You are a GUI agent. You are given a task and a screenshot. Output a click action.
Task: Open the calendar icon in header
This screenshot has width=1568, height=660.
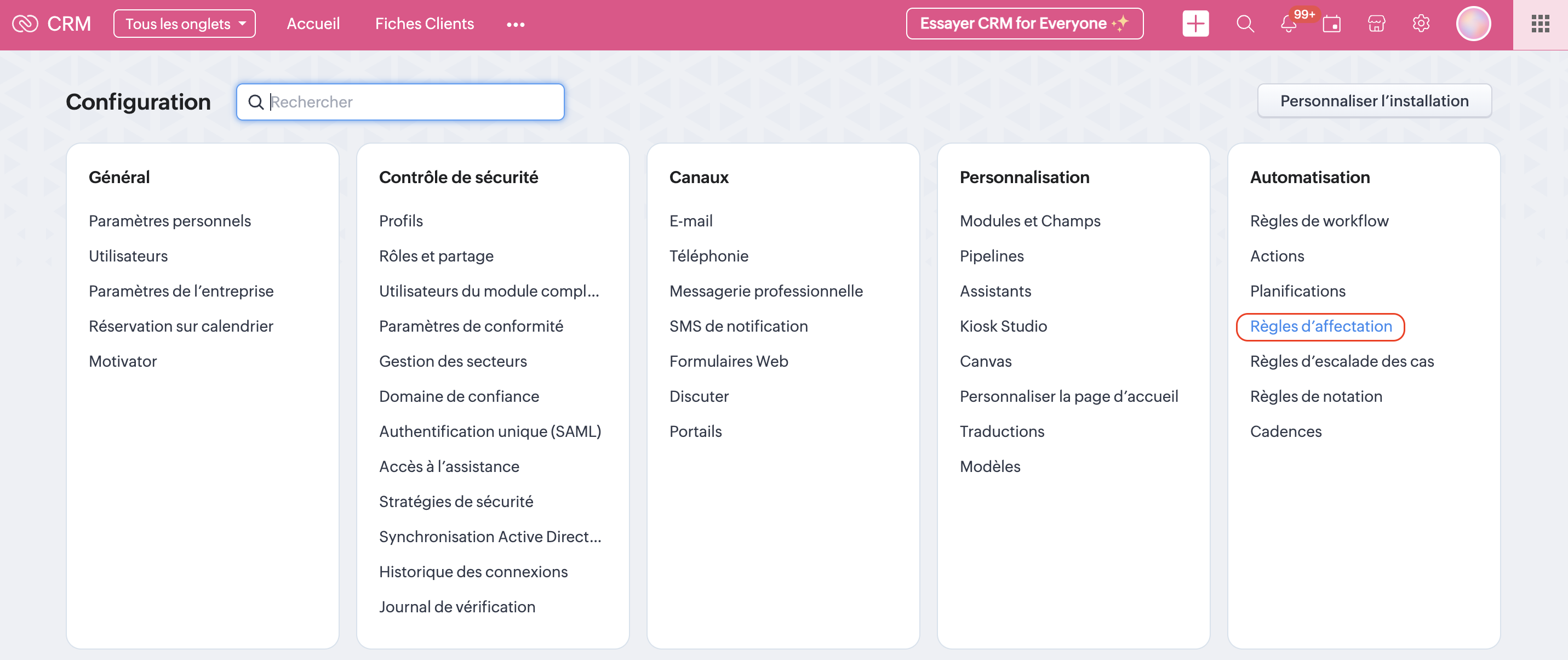(1331, 24)
